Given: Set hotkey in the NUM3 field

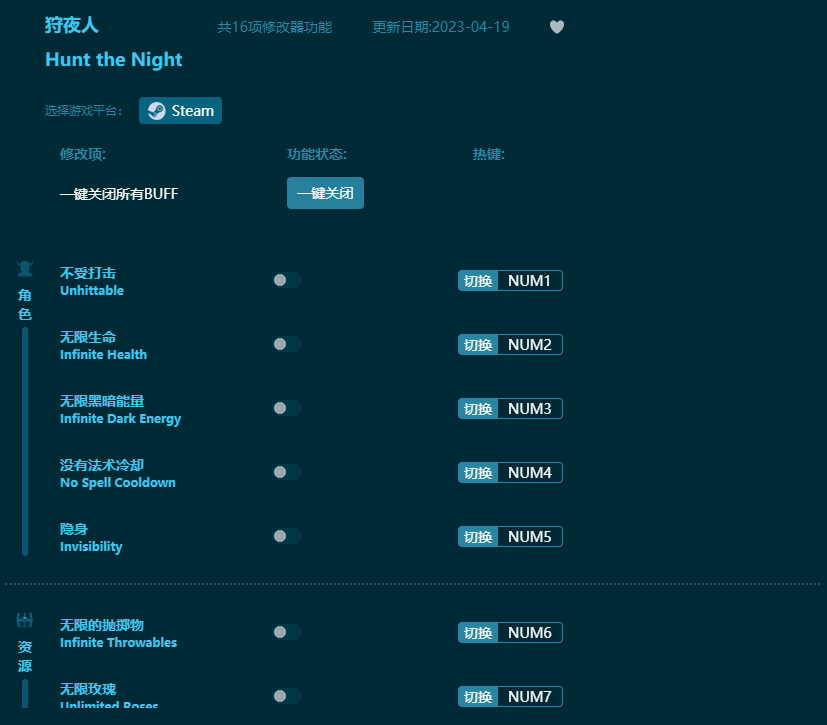Looking at the screenshot, I should coord(529,409).
